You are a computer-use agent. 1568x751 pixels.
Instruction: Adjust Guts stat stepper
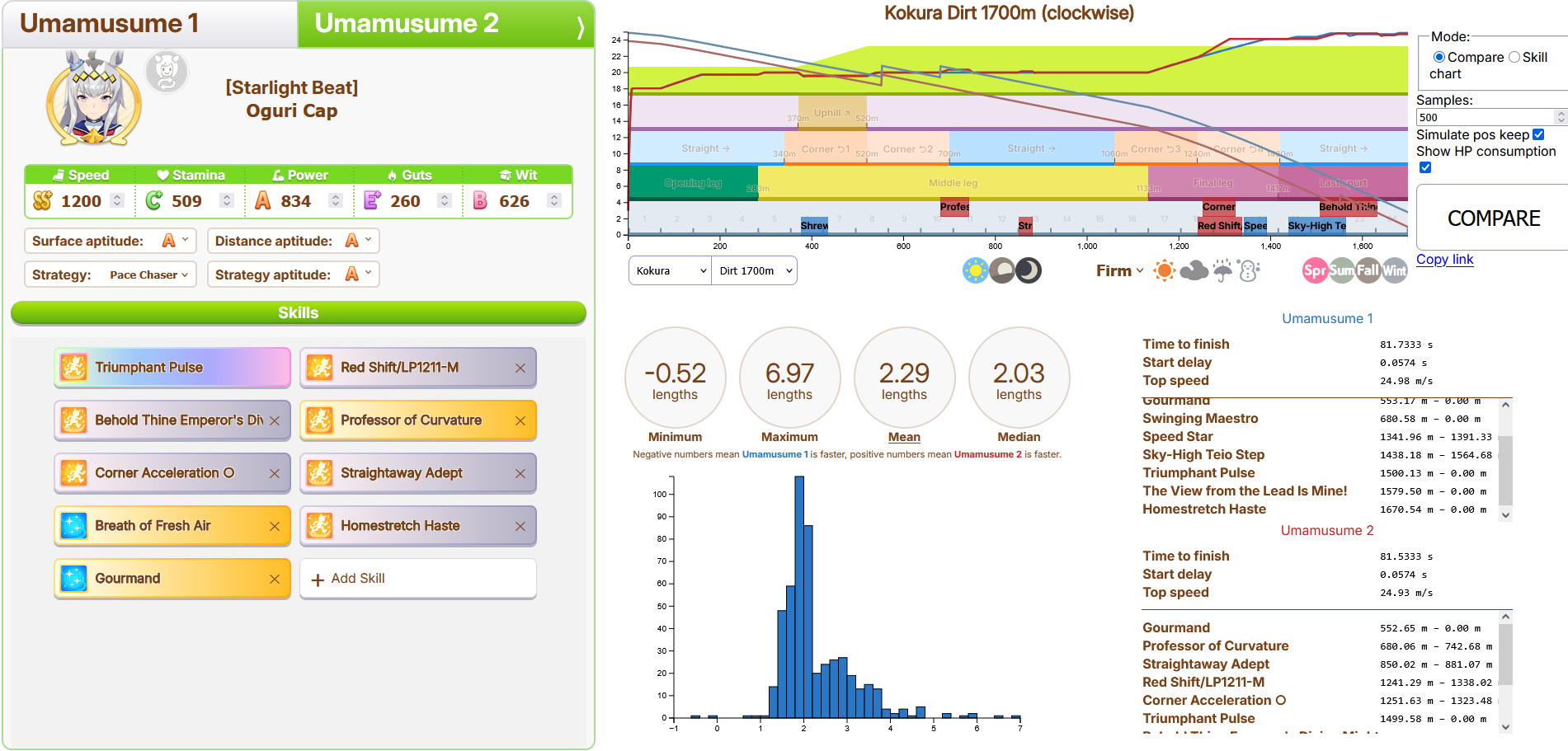(x=445, y=200)
